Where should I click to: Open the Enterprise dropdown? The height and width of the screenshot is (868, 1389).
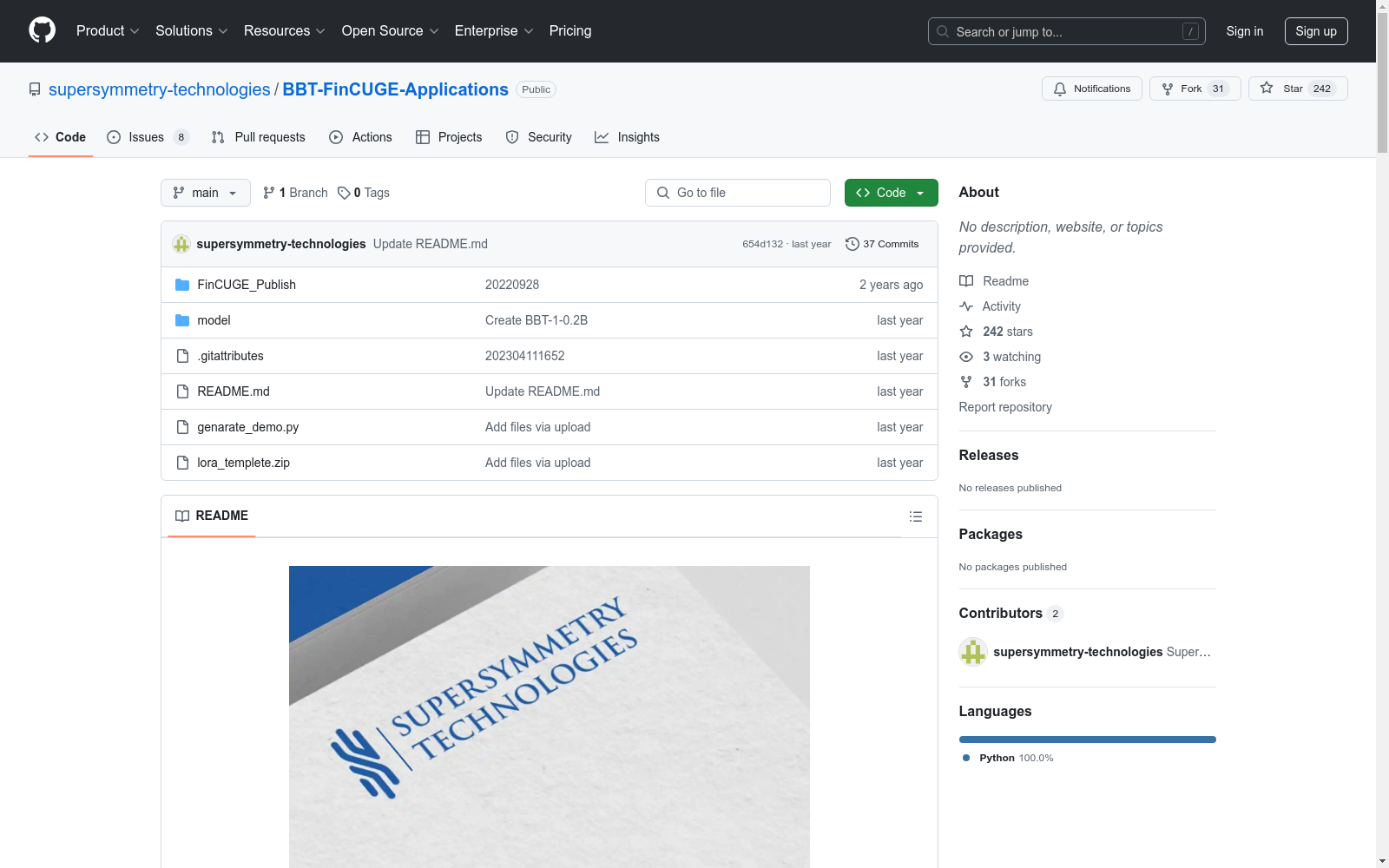click(x=494, y=30)
